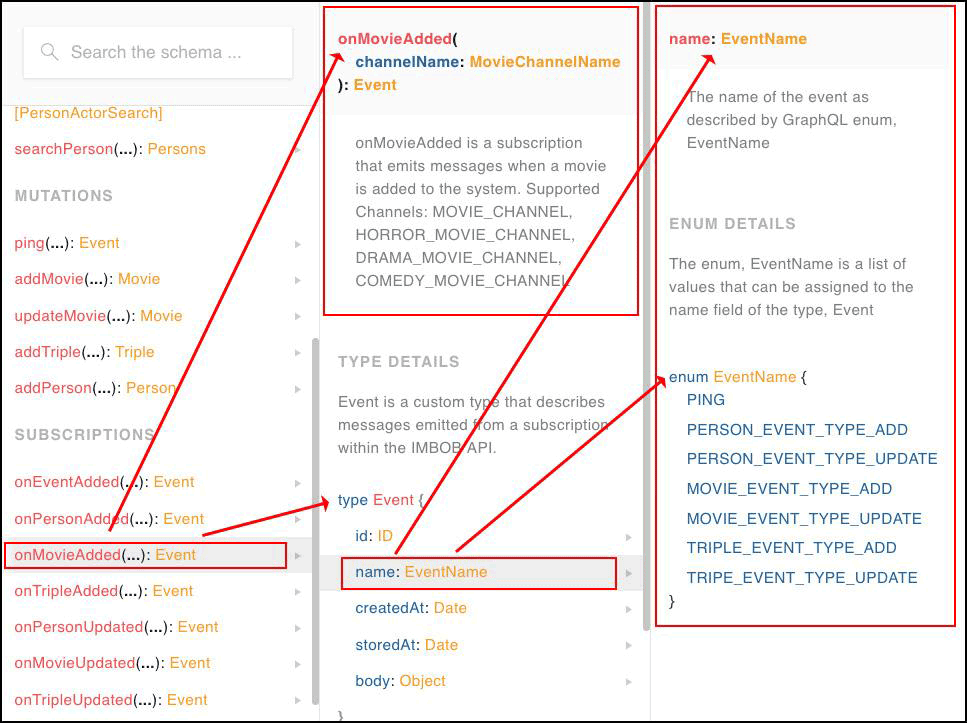Expand the arrow next to searchPerson
Image resolution: width=967 pixels, height=723 pixels.
[x=298, y=150]
